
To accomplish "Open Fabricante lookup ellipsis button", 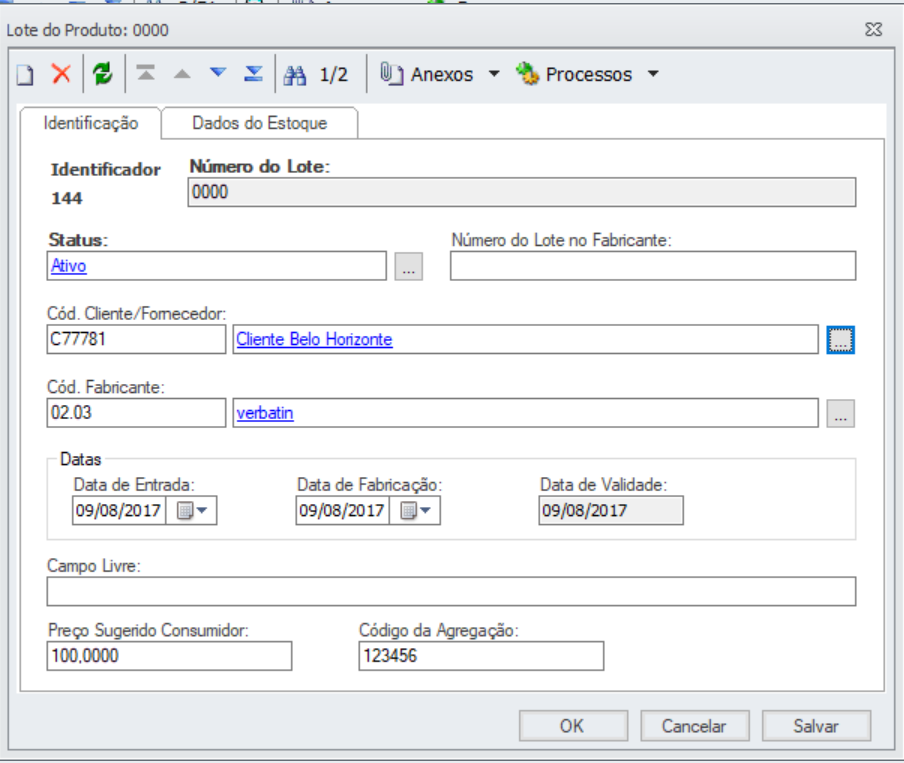I will pyautogui.click(x=841, y=414).
